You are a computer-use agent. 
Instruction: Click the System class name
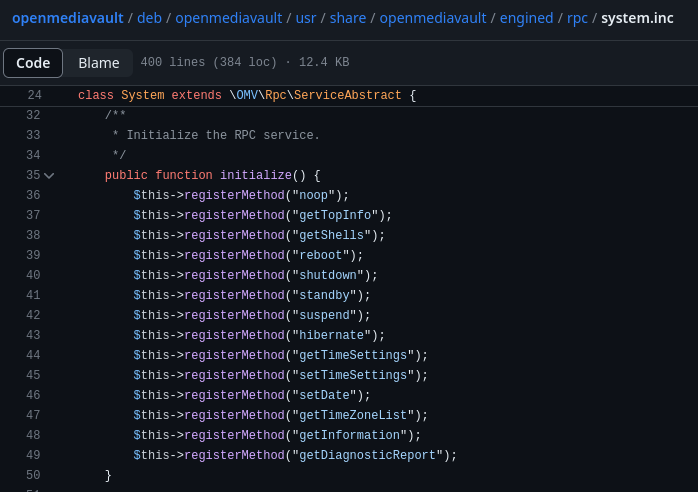coord(143,95)
